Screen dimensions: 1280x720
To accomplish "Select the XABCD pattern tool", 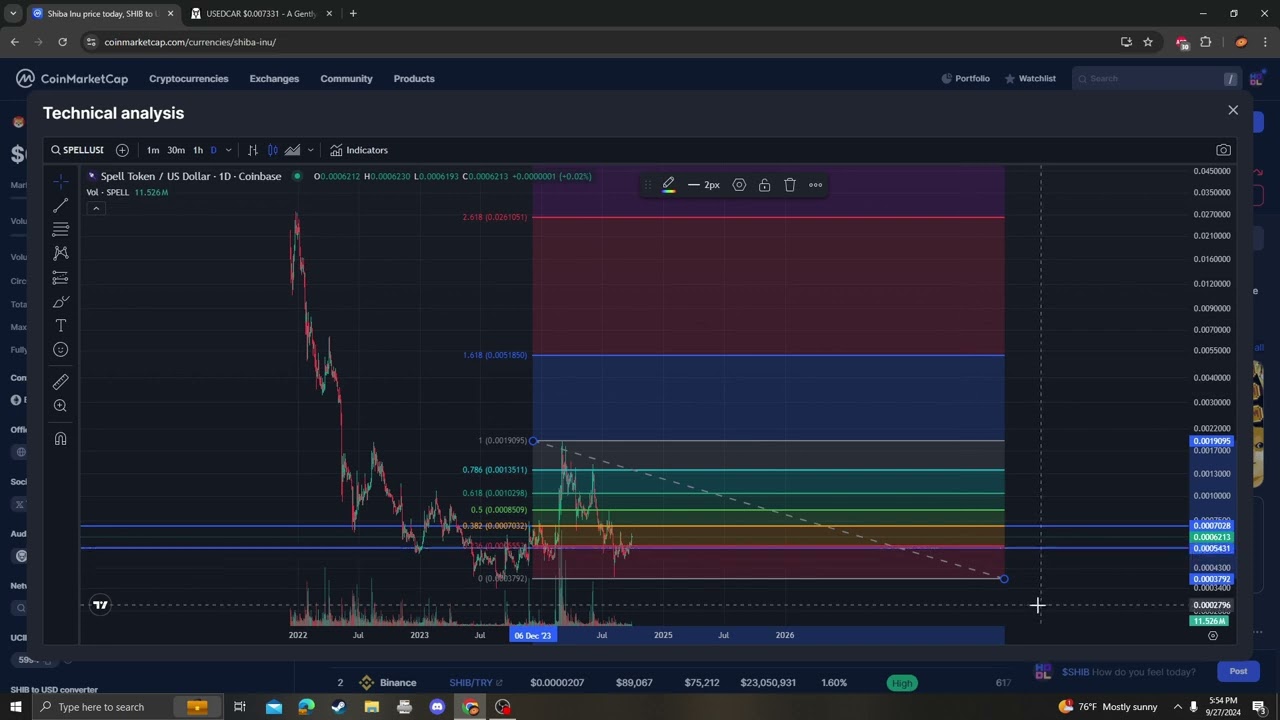I will pyautogui.click(x=60, y=253).
